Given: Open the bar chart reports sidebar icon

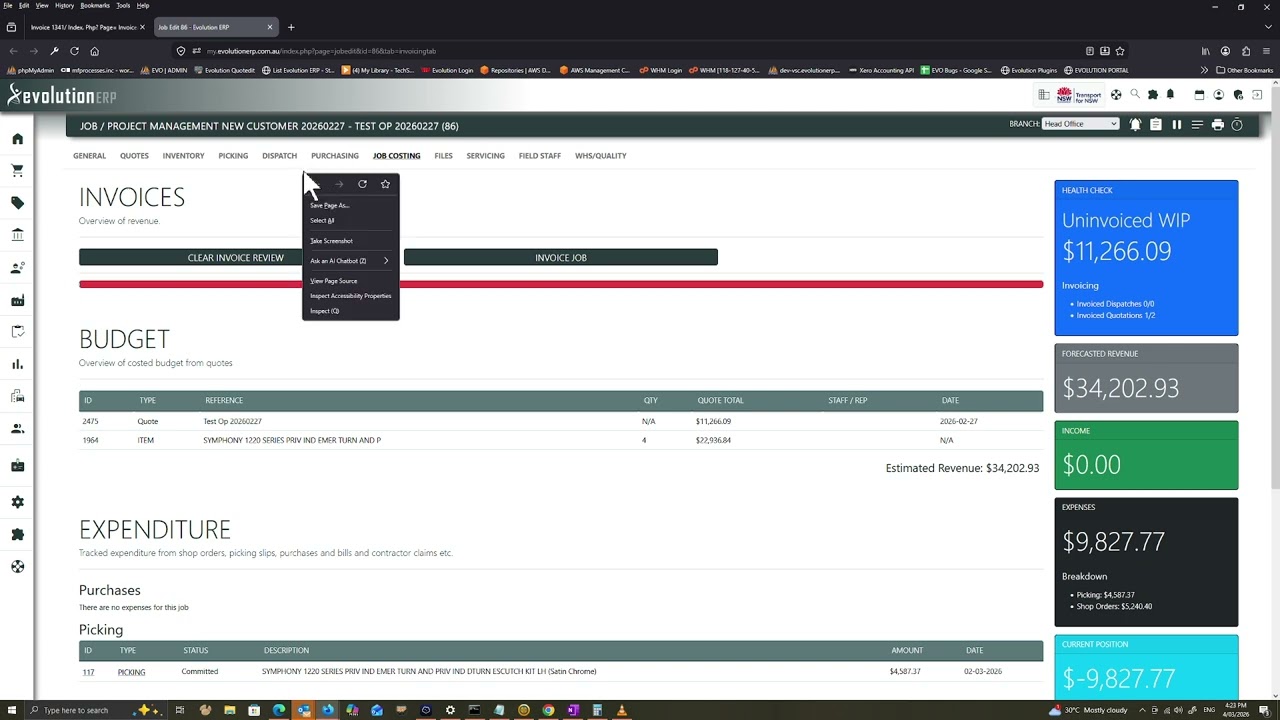Looking at the screenshot, I should click(17, 364).
